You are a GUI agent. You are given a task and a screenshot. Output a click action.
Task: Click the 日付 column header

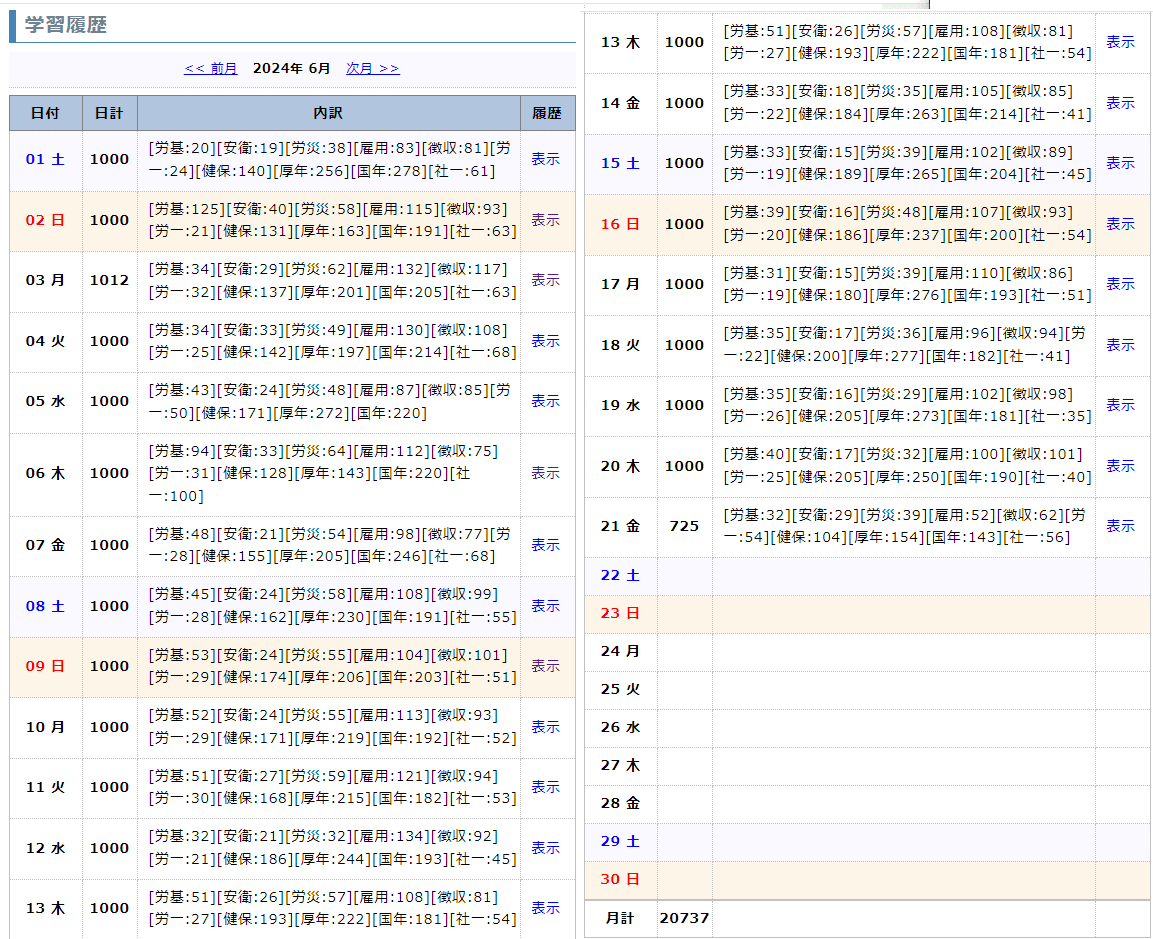pos(44,113)
